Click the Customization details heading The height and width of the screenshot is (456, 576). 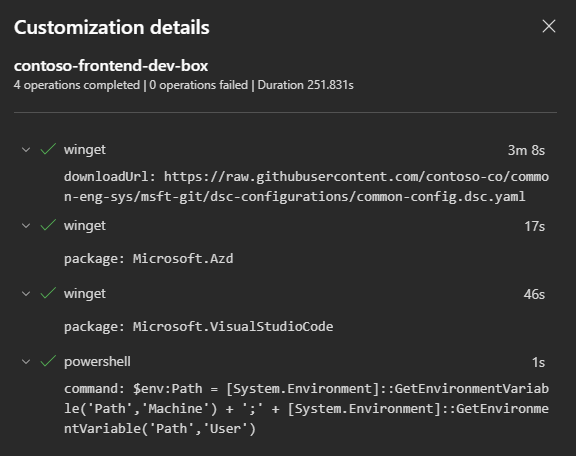coord(112,28)
